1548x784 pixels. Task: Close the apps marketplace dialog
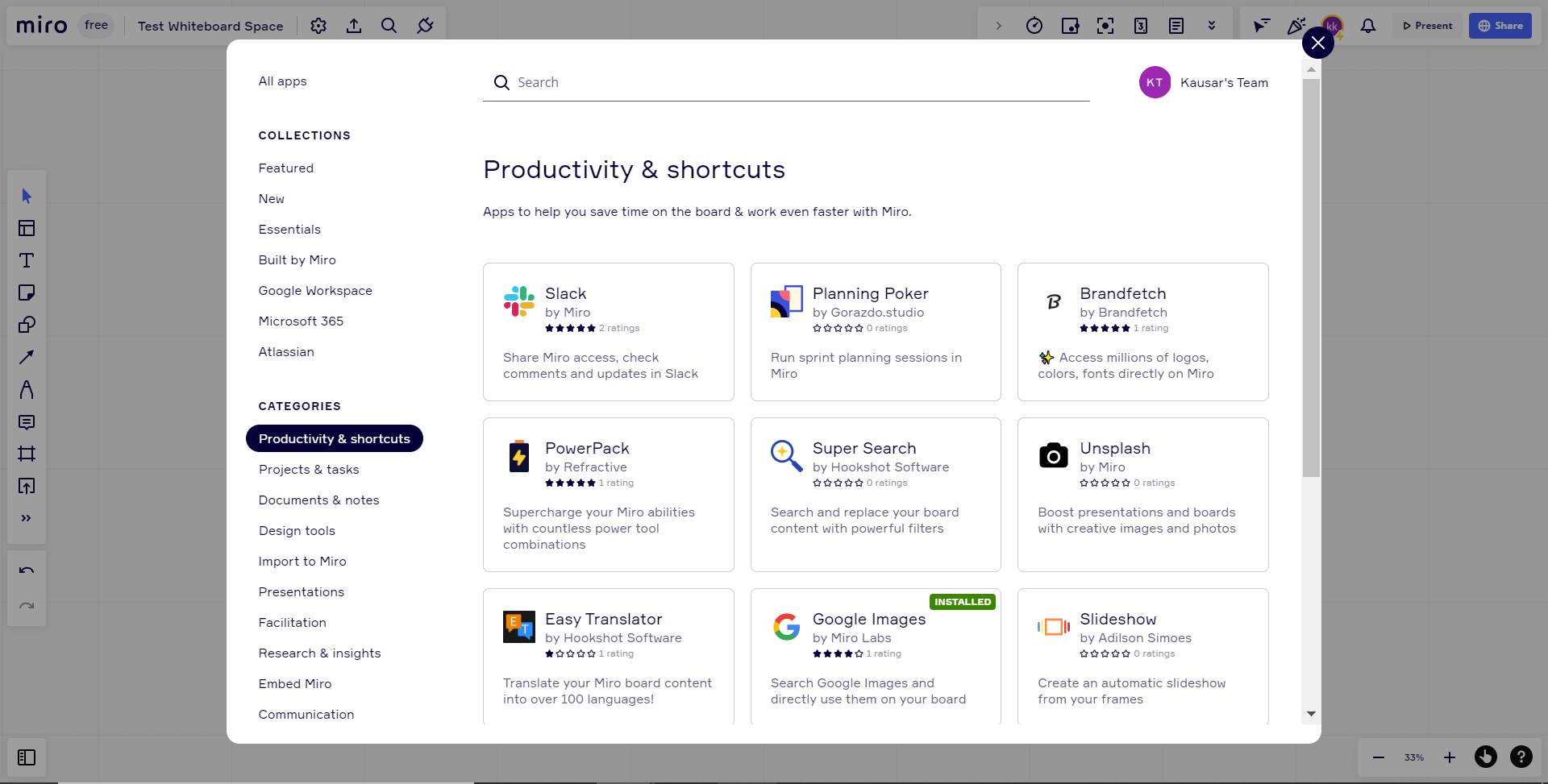tap(1318, 43)
